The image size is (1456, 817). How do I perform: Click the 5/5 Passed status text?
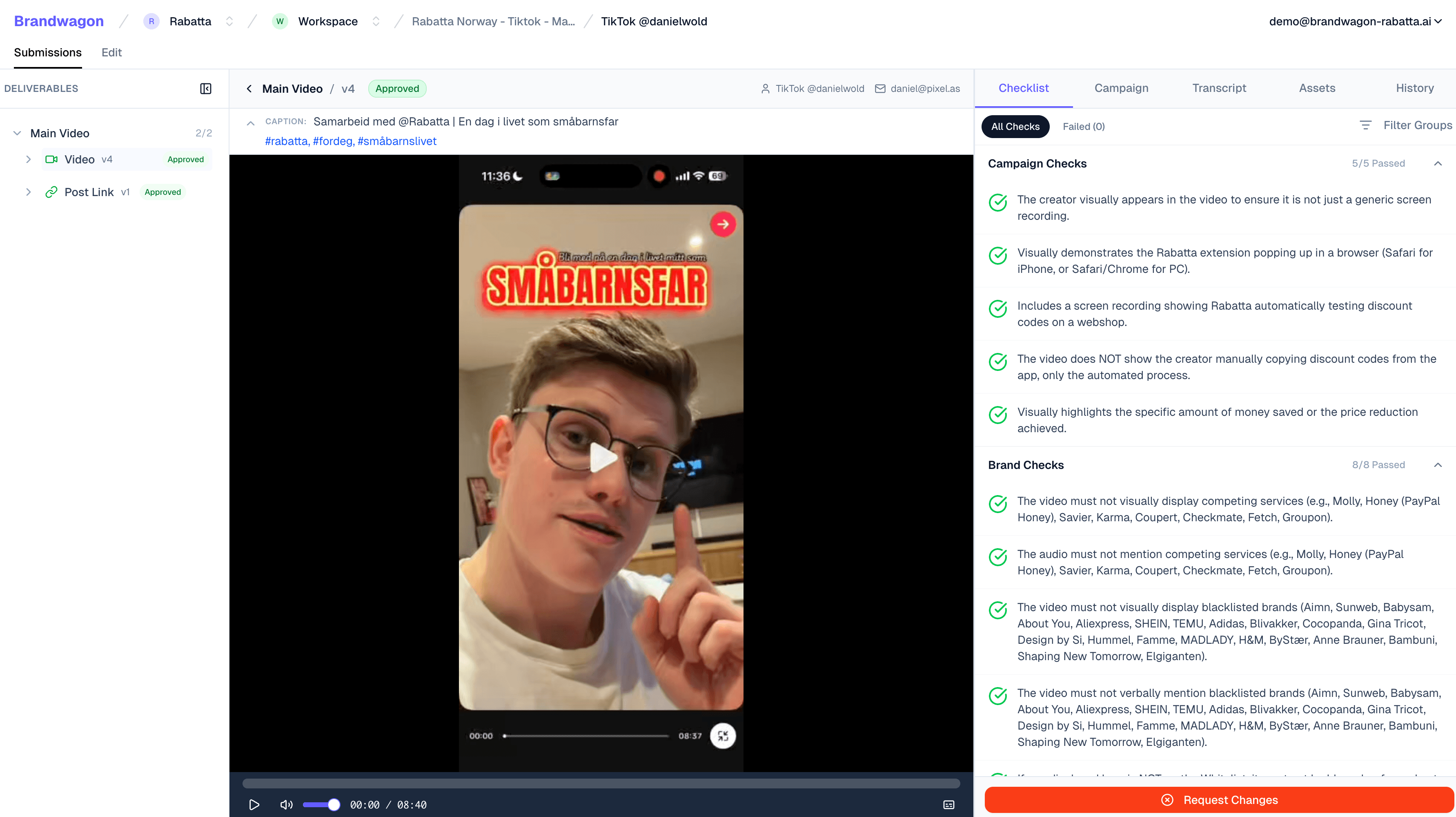point(1378,163)
